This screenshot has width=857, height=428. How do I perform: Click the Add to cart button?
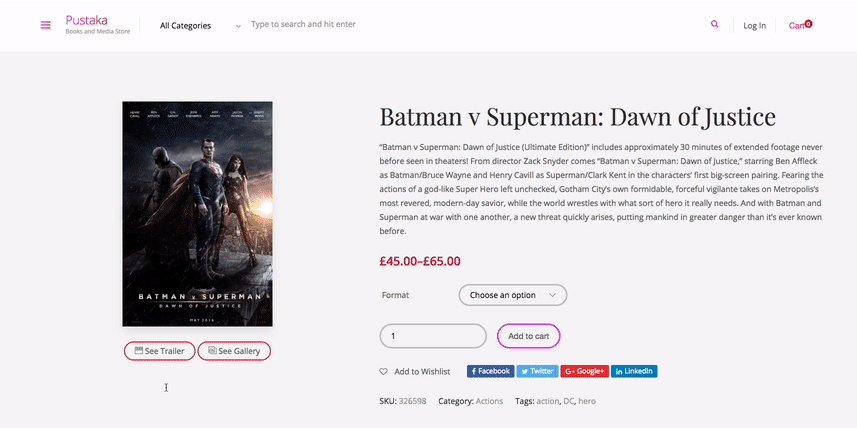[529, 336]
